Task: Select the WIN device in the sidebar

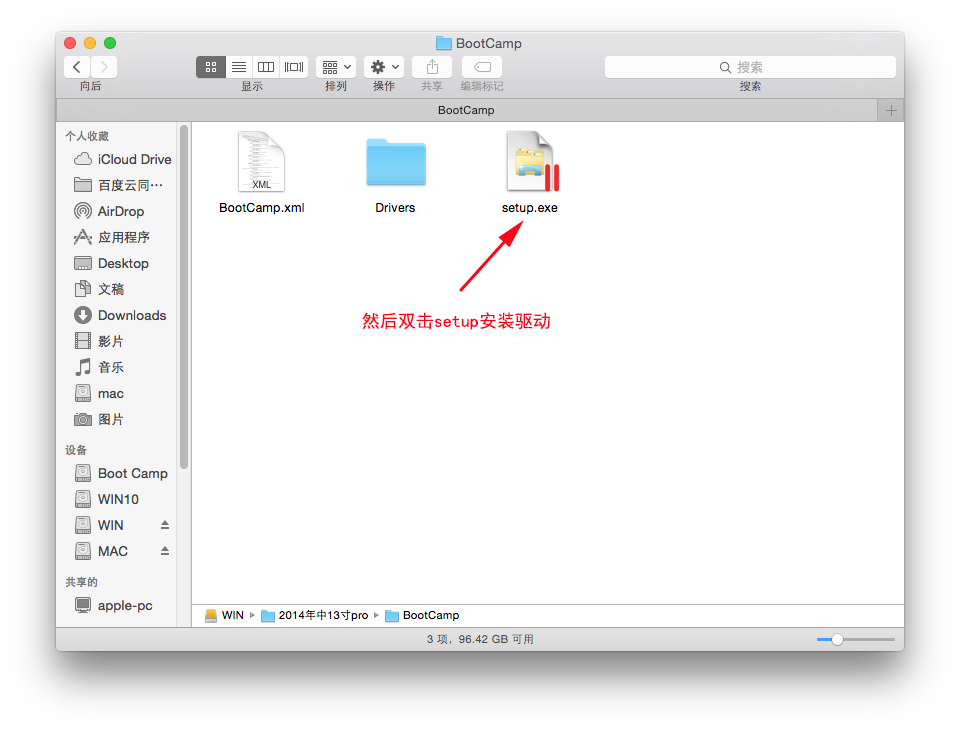Action: [x=99, y=525]
